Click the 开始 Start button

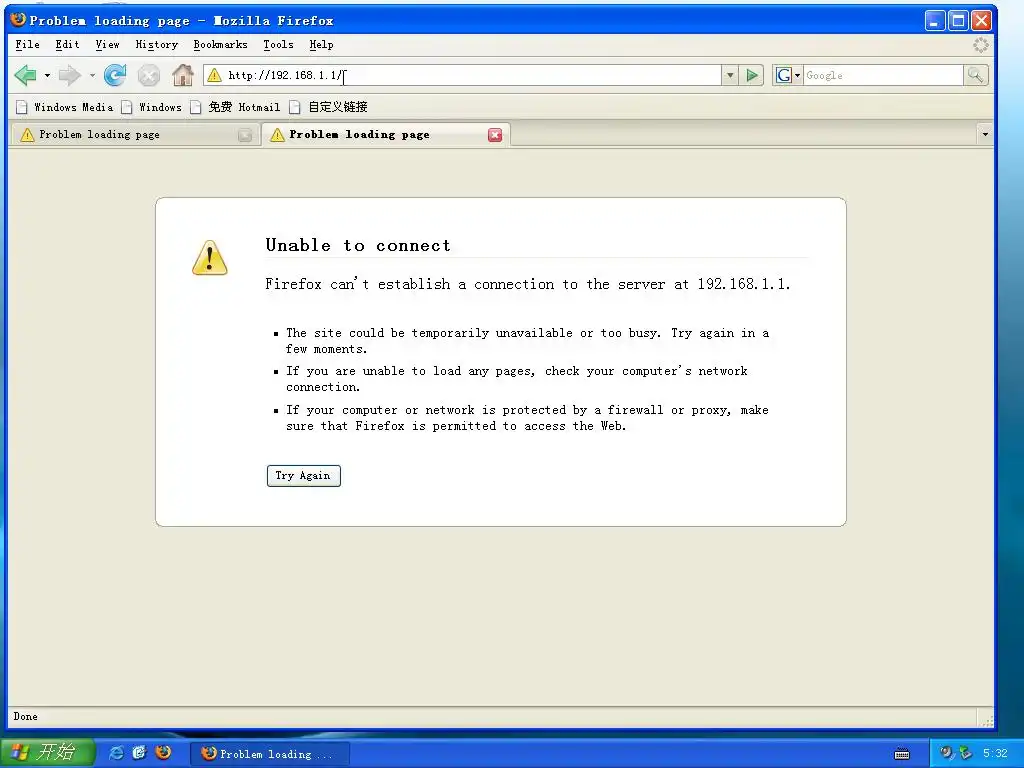[47, 752]
